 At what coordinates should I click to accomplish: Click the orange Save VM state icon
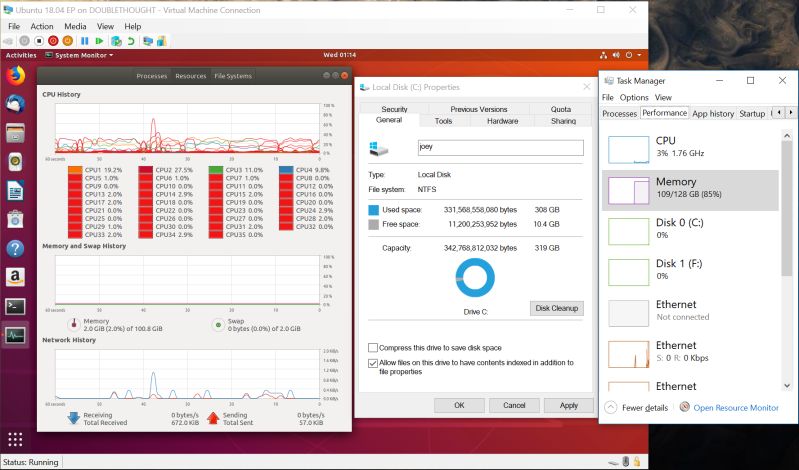67,41
